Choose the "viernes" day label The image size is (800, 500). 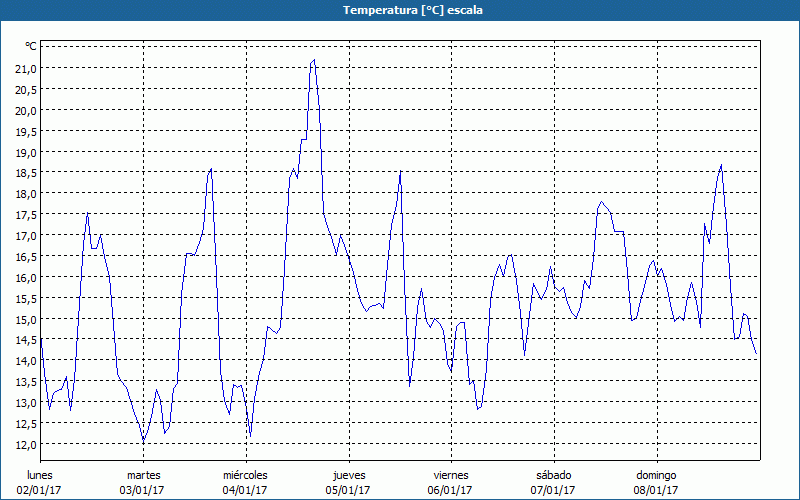click(450, 475)
